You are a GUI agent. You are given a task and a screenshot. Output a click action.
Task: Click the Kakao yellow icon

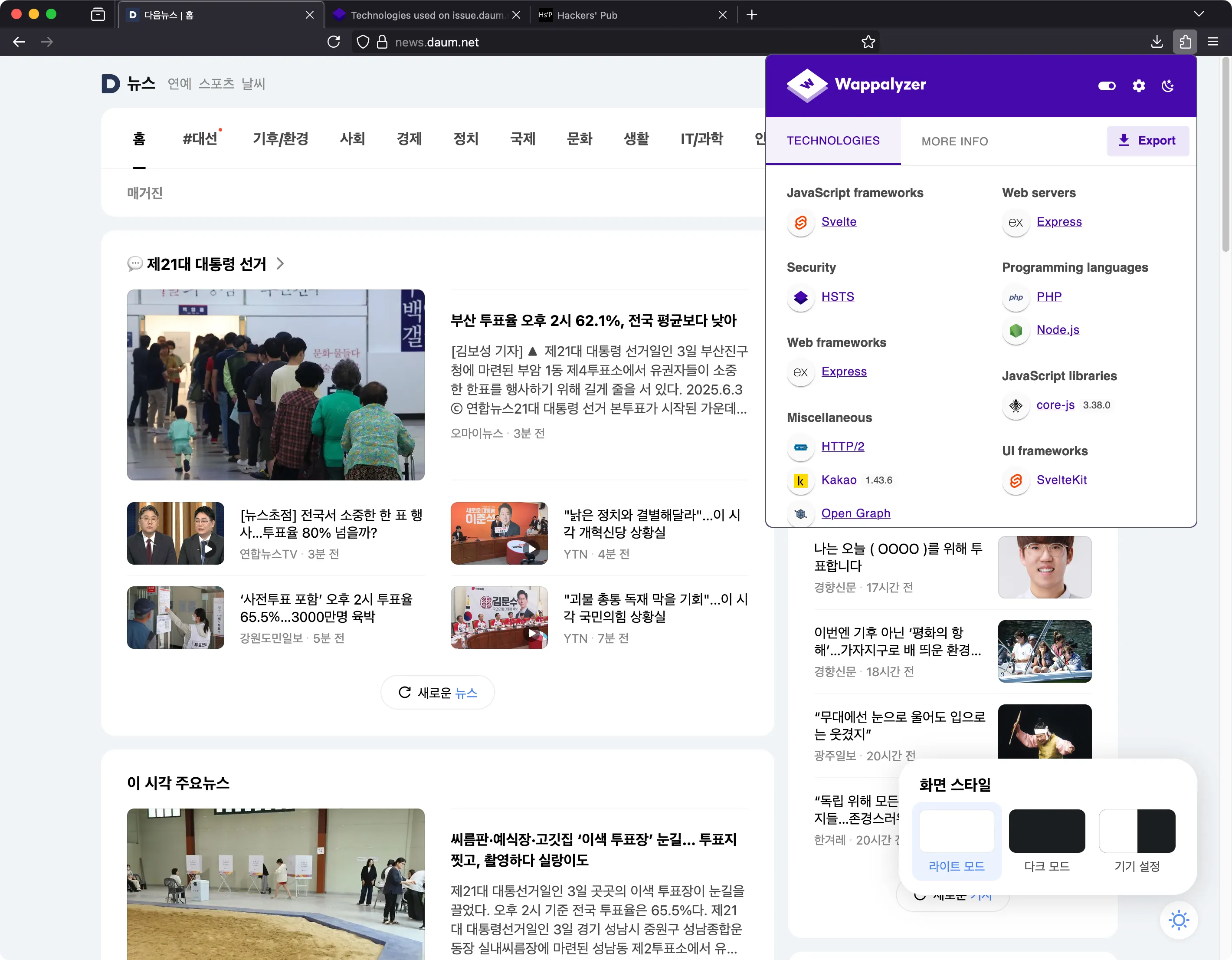coord(800,481)
